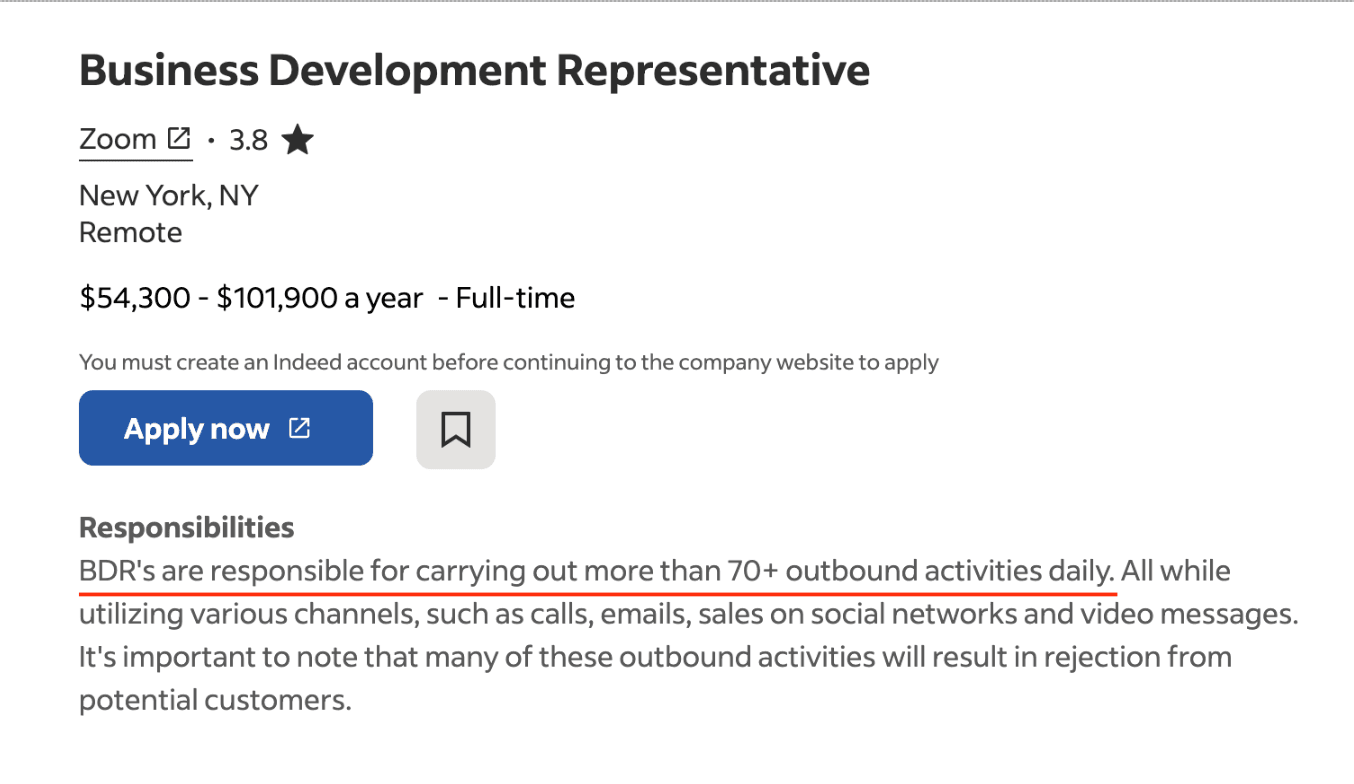Click the Indeed account notice text
The image size is (1354, 784).
tap(508, 362)
